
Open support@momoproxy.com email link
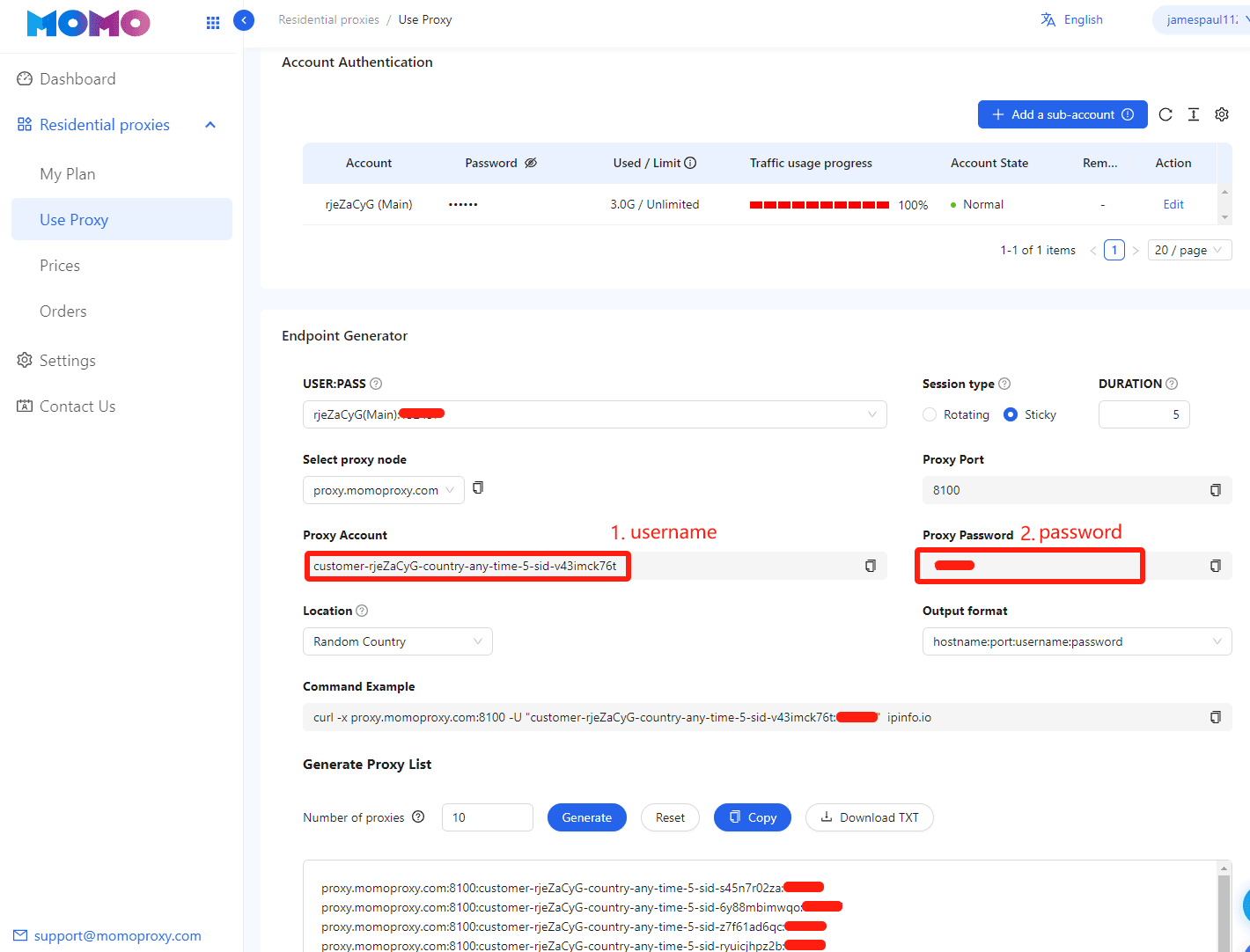pyautogui.click(x=118, y=935)
